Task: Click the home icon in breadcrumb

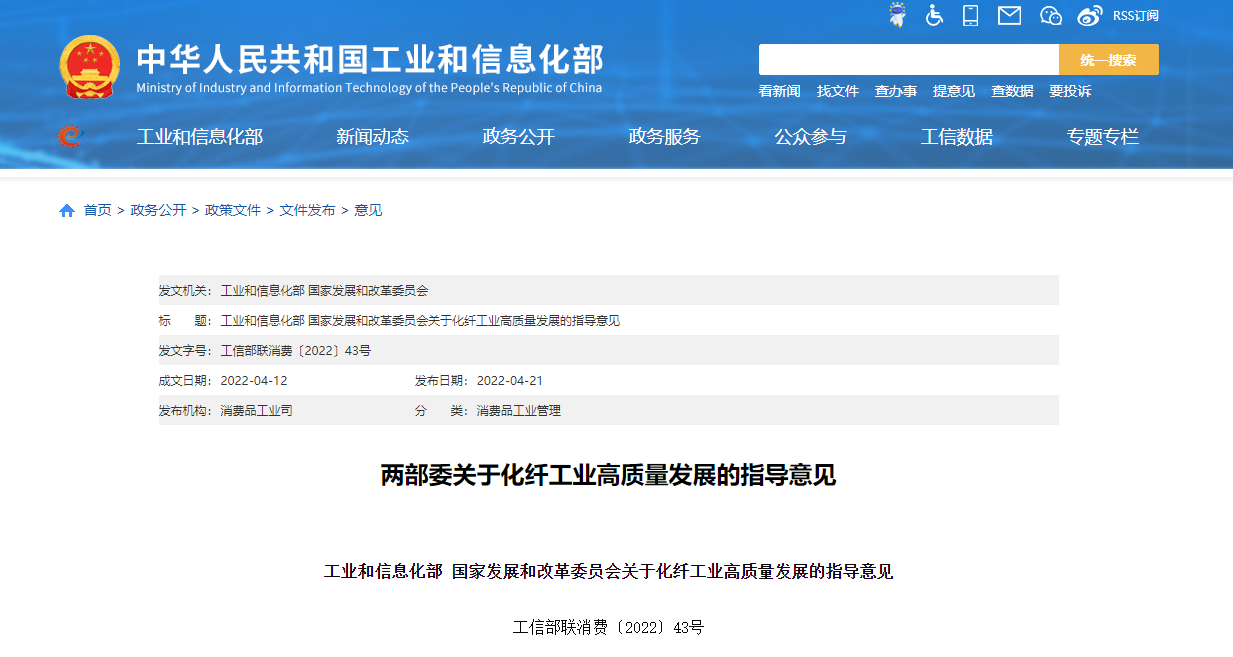Action: pos(67,211)
